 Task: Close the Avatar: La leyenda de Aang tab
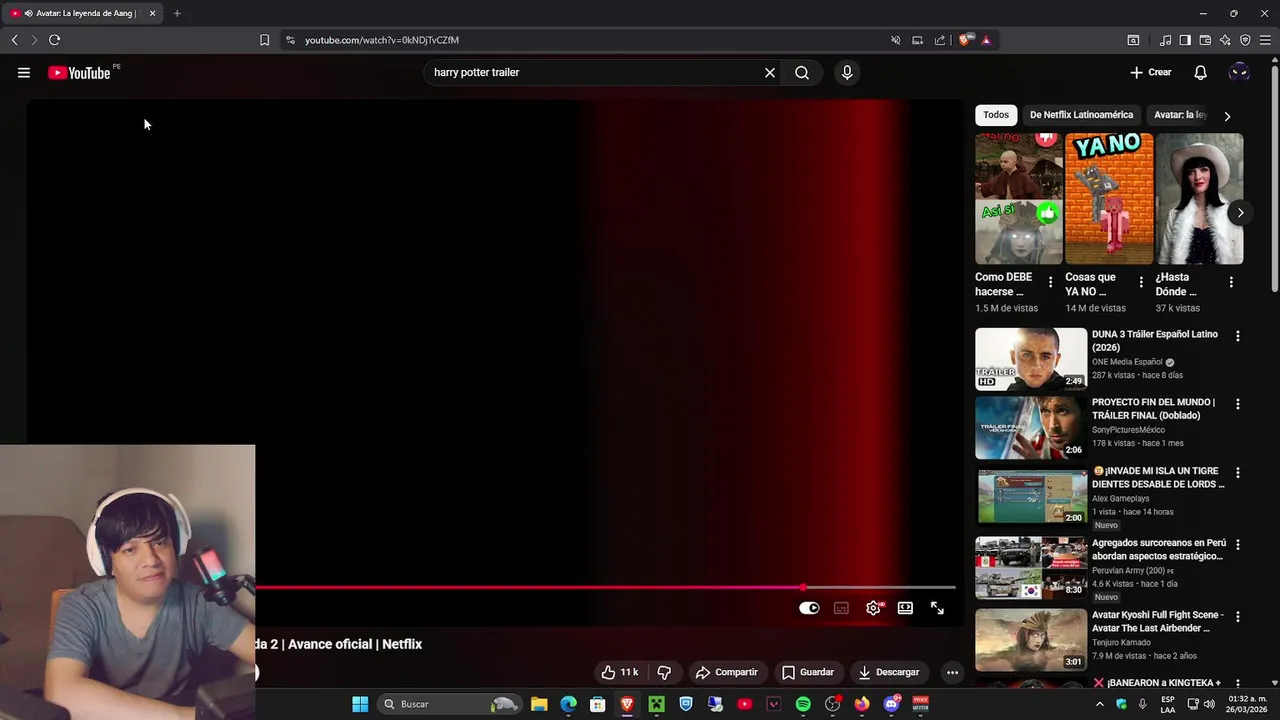tap(152, 13)
